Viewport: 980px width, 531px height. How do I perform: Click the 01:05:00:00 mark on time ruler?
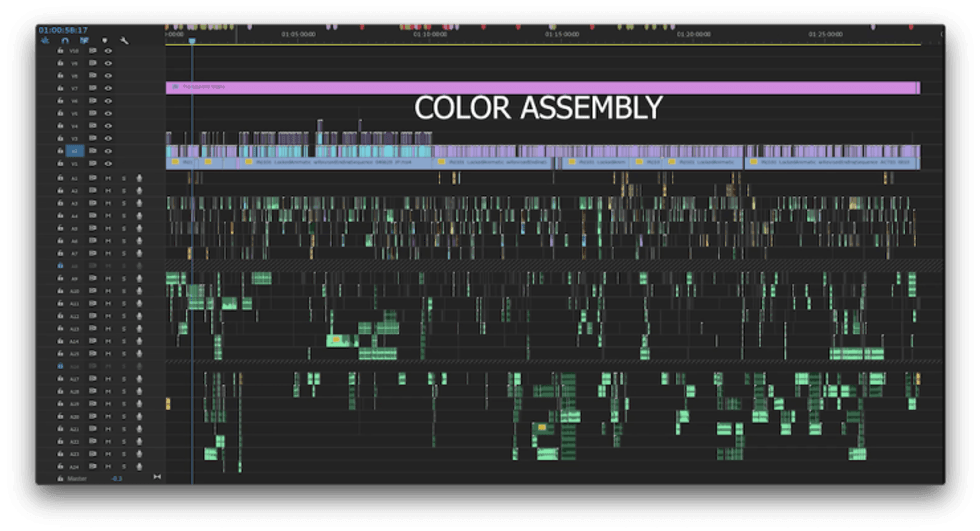tap(298, 34)
